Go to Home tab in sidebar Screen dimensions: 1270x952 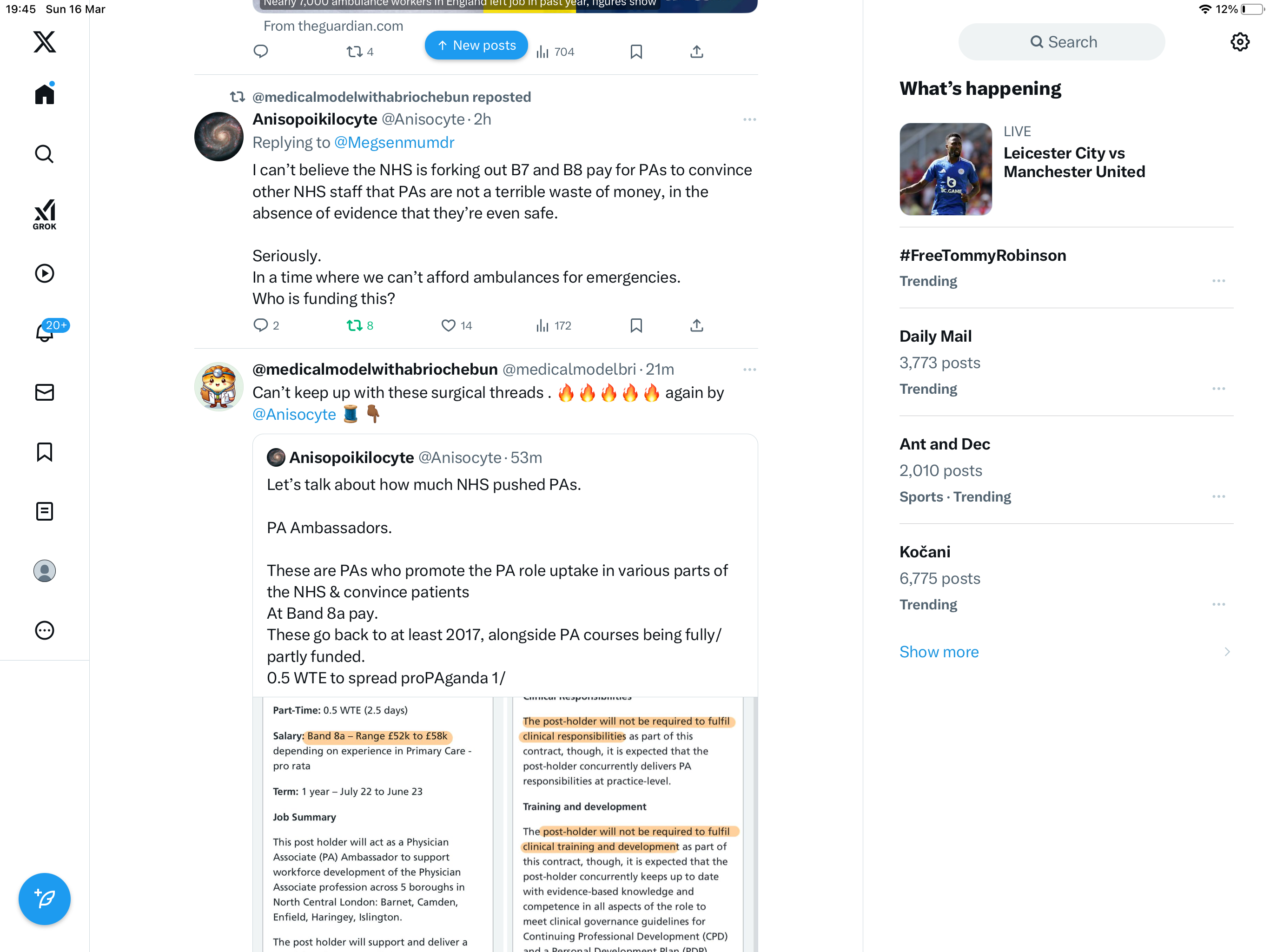(44, 93)
